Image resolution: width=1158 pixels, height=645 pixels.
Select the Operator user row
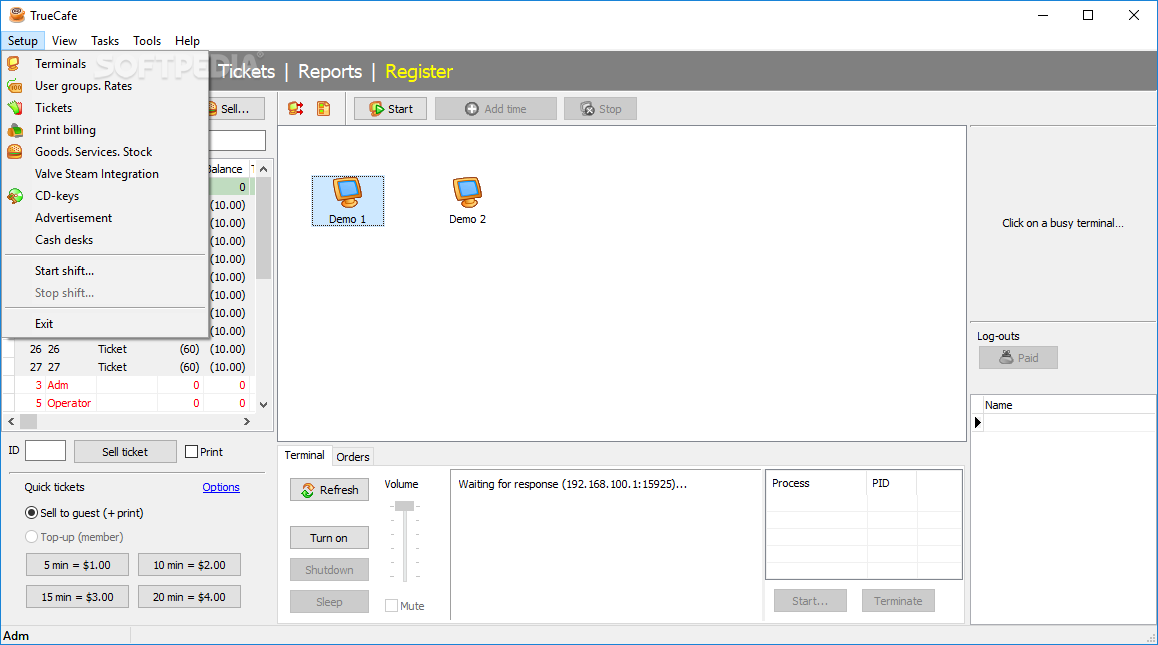127,403
